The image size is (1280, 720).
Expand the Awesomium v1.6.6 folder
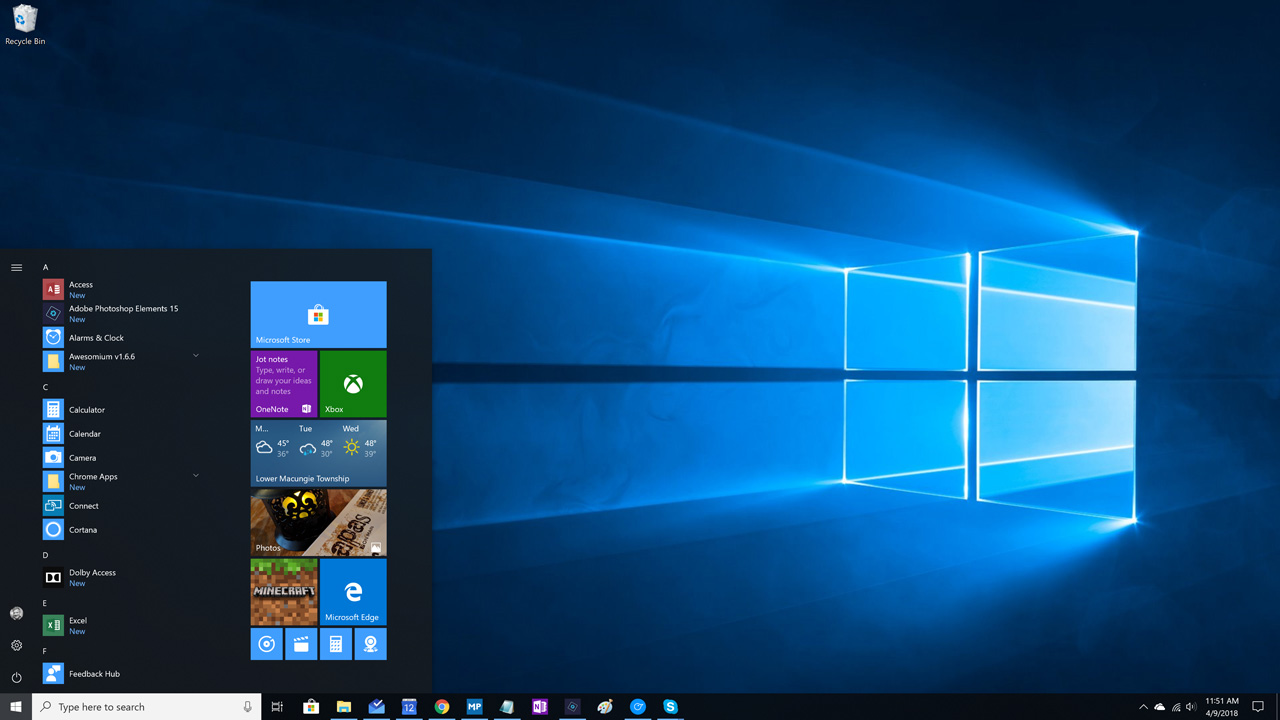[x=196, y=355]
